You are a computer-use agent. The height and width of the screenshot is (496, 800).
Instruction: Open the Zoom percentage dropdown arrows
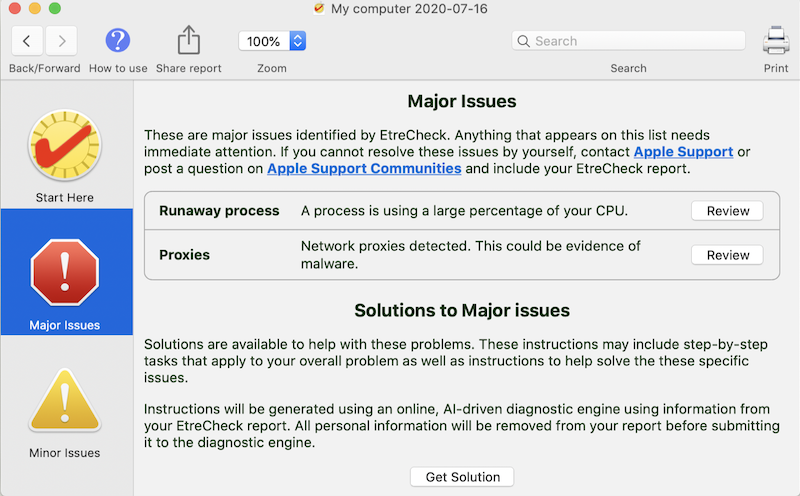(297, 41)
